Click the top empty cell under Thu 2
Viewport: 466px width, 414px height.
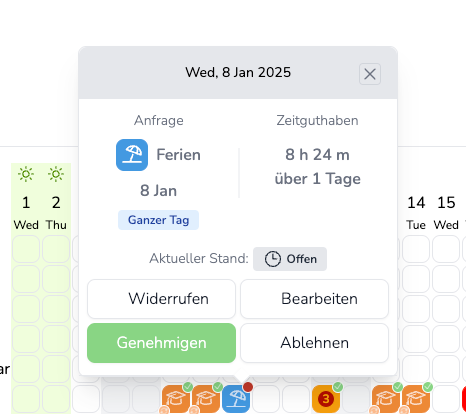(56, 249)
